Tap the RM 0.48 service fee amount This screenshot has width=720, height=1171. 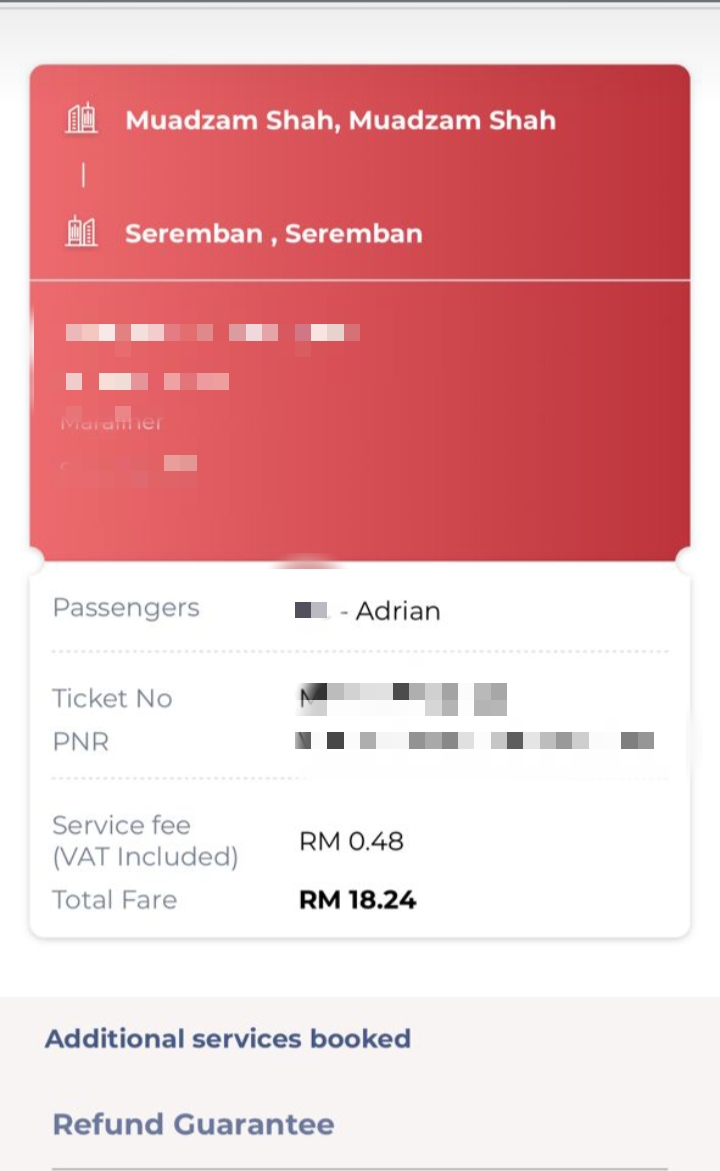tap(351, 841)
